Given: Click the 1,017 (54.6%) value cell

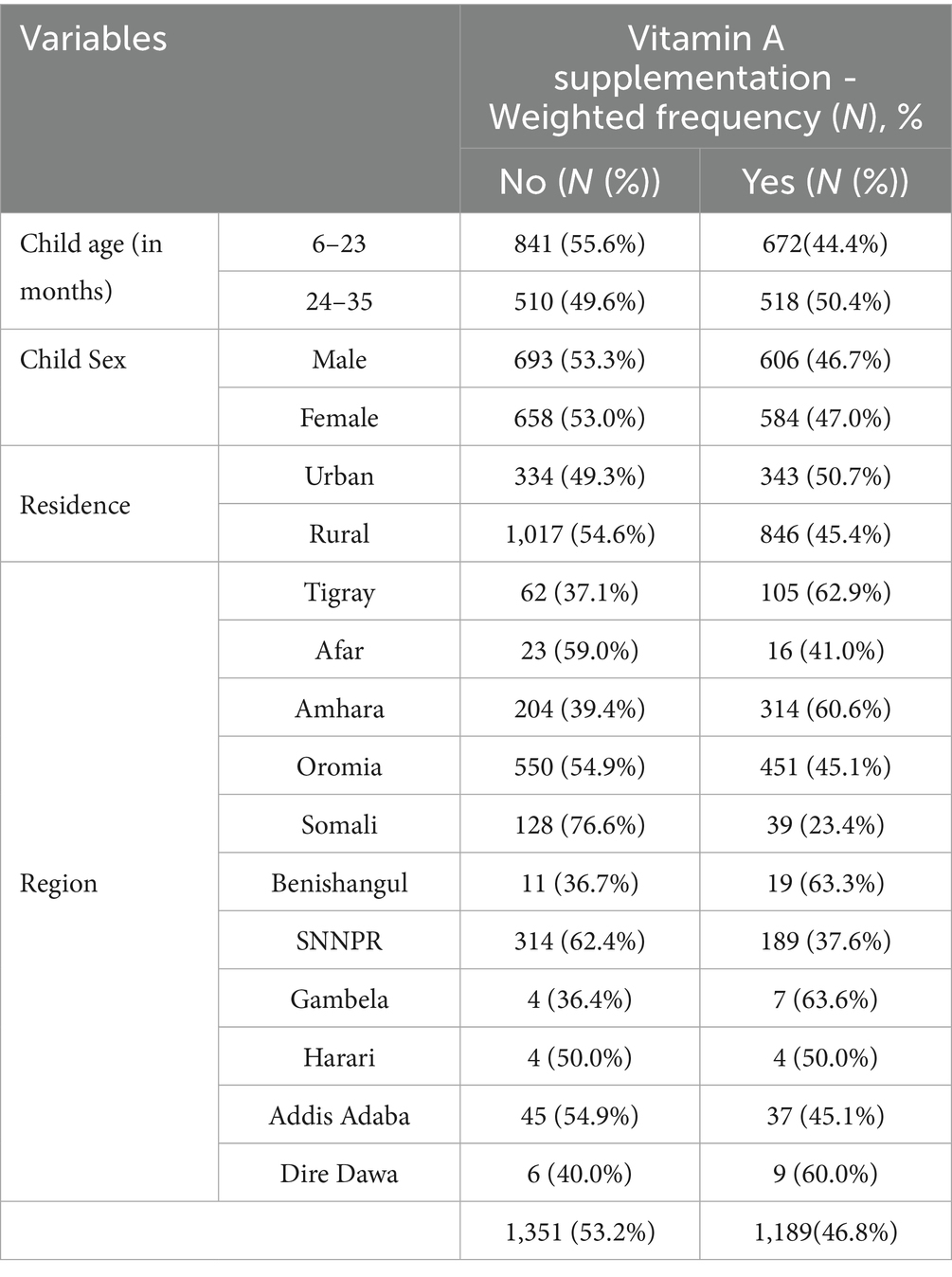Looking at the screenshot, I should pyautogui.click(x=580, y=534).
